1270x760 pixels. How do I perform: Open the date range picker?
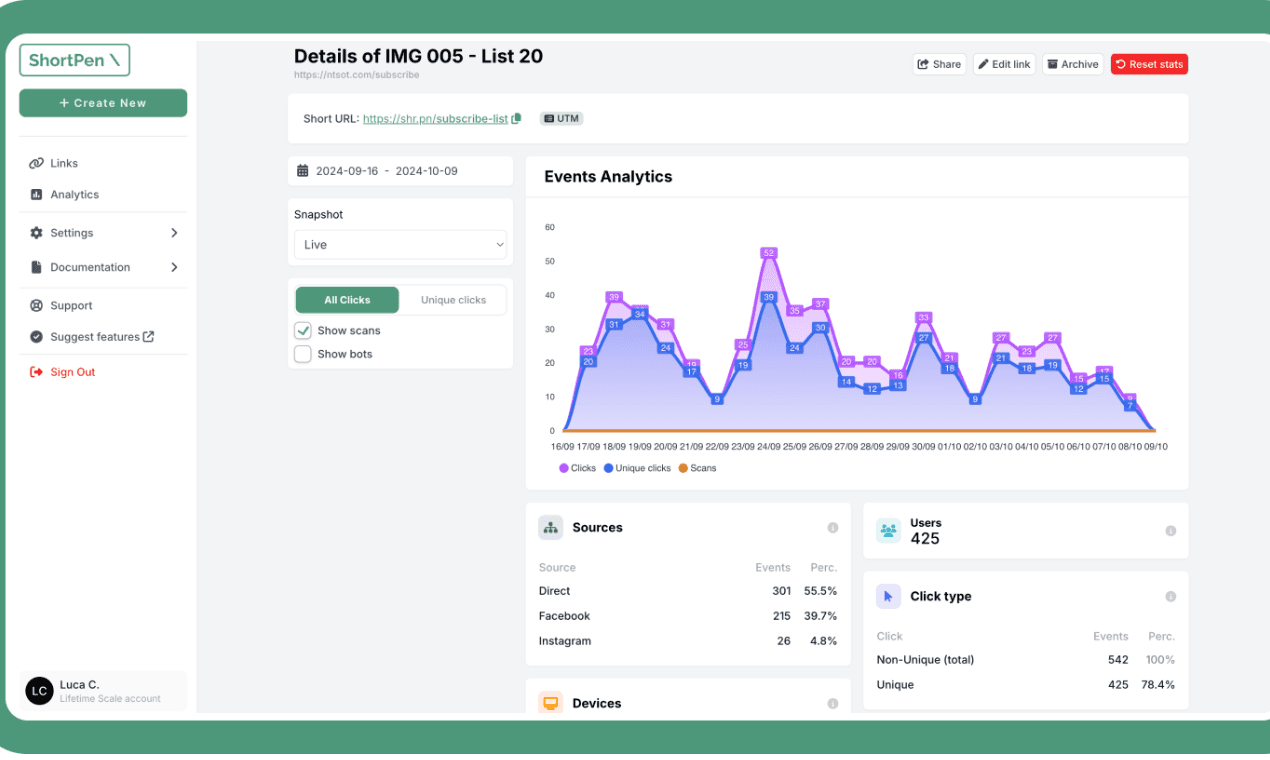tap(400, 171)
